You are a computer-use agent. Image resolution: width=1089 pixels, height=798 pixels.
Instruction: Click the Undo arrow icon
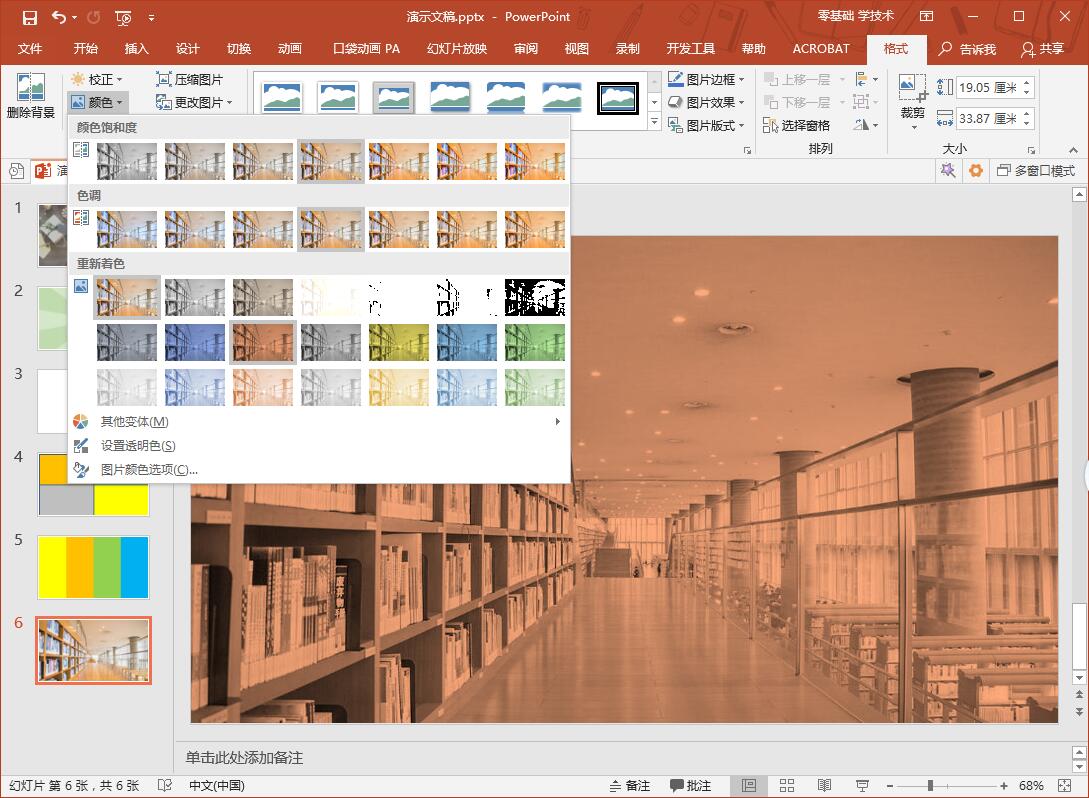point(59,17)
